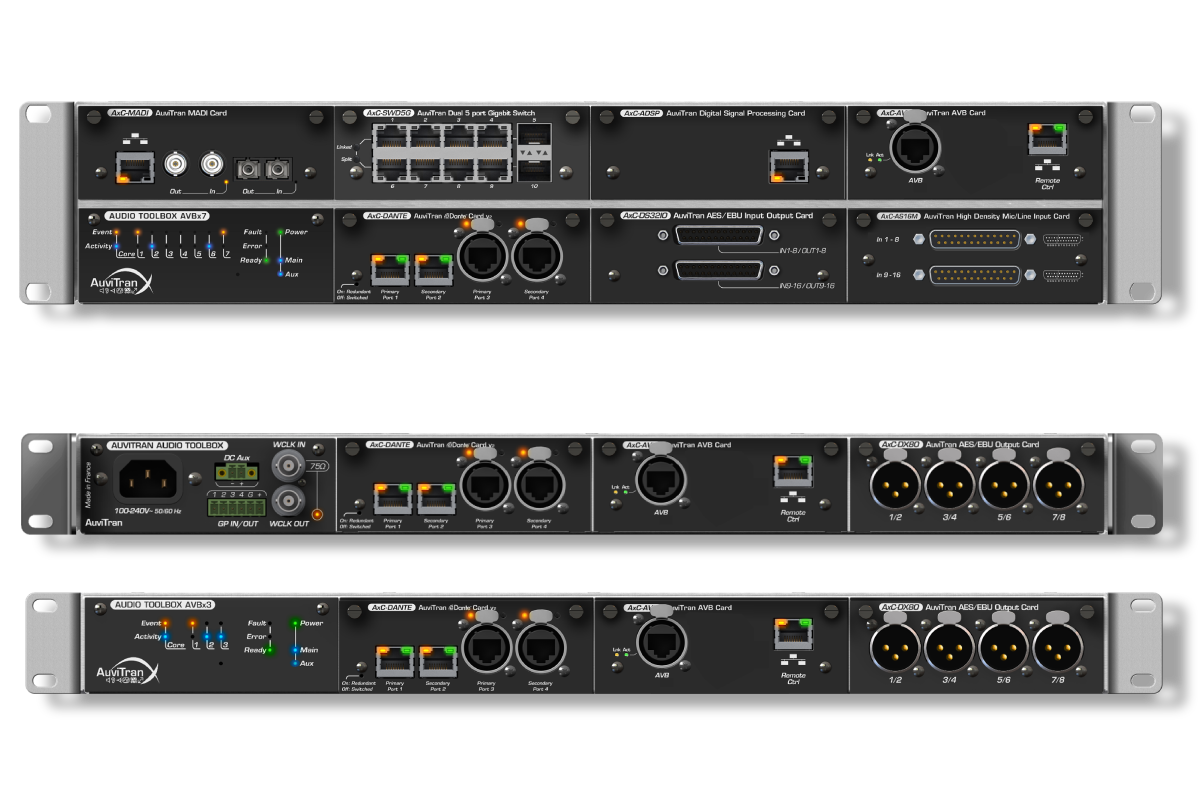The height and width of the screenshot is (800, 1200).
Task: Click the MADI card optical Out connector
Action: [x=248, y=168]
